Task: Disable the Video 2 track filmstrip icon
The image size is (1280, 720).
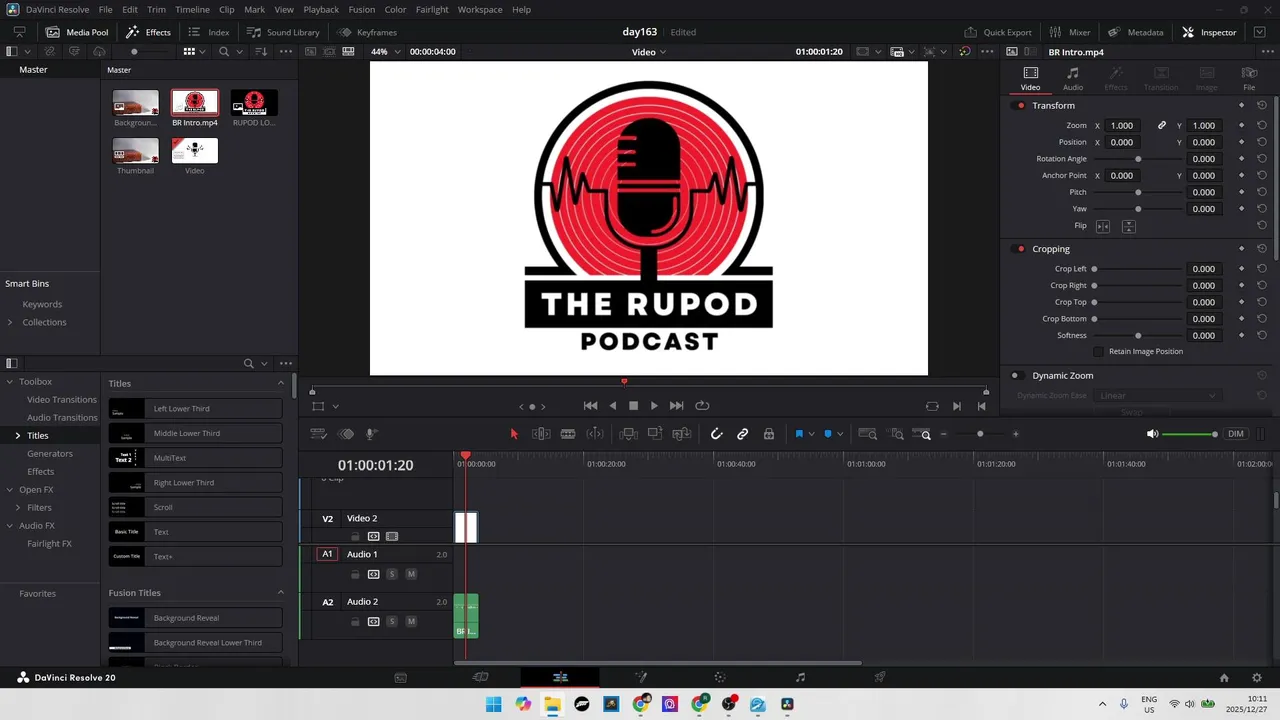Action: click(392, 537)
